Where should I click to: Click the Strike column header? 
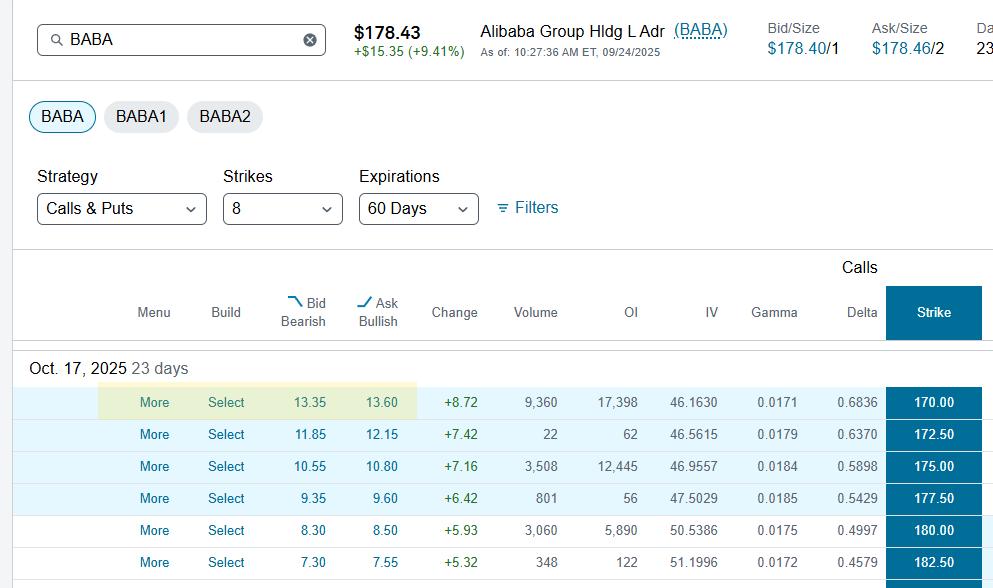[x=933, y=312]
